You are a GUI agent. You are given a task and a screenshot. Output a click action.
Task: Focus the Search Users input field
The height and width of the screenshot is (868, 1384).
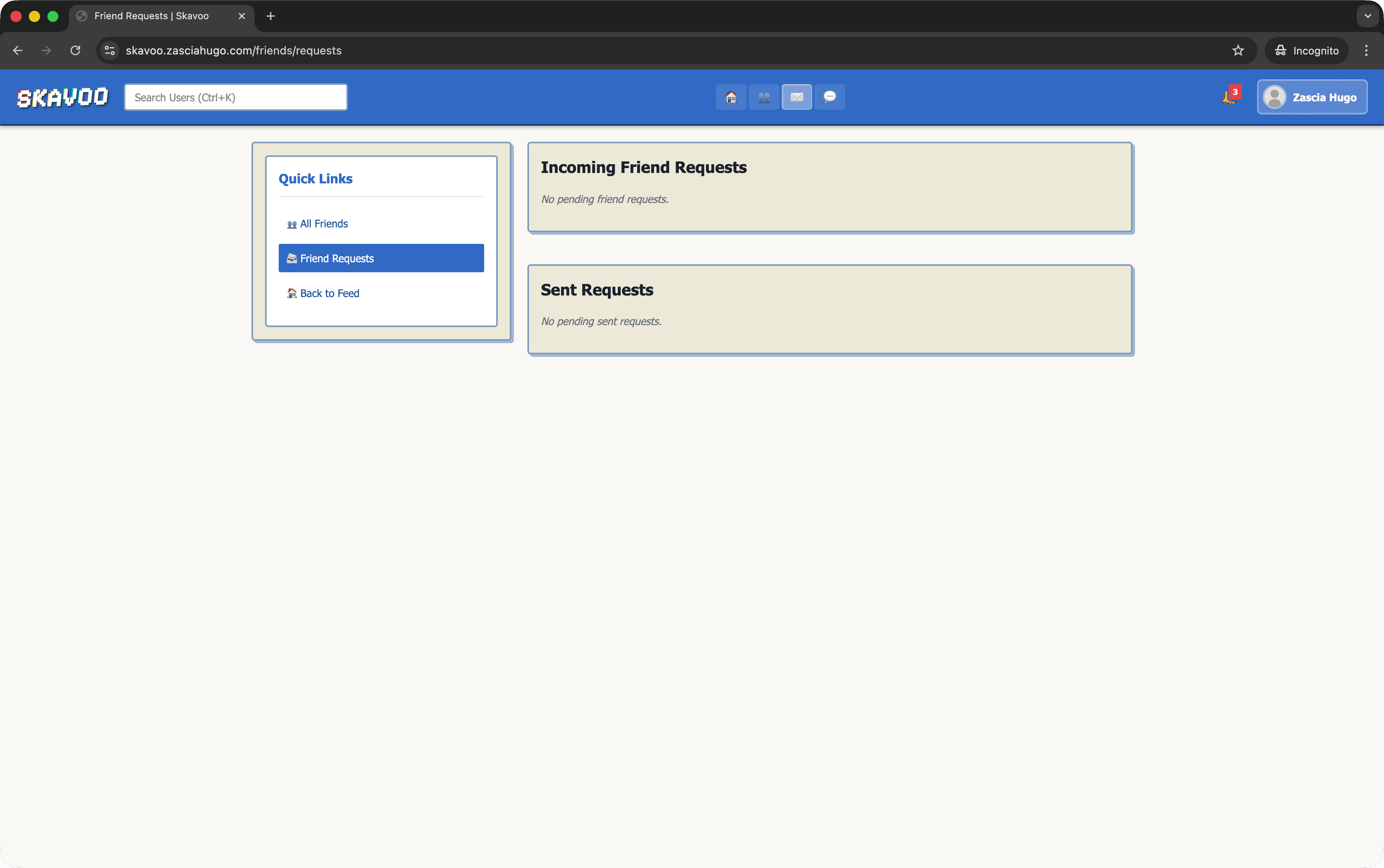[235, 98]
